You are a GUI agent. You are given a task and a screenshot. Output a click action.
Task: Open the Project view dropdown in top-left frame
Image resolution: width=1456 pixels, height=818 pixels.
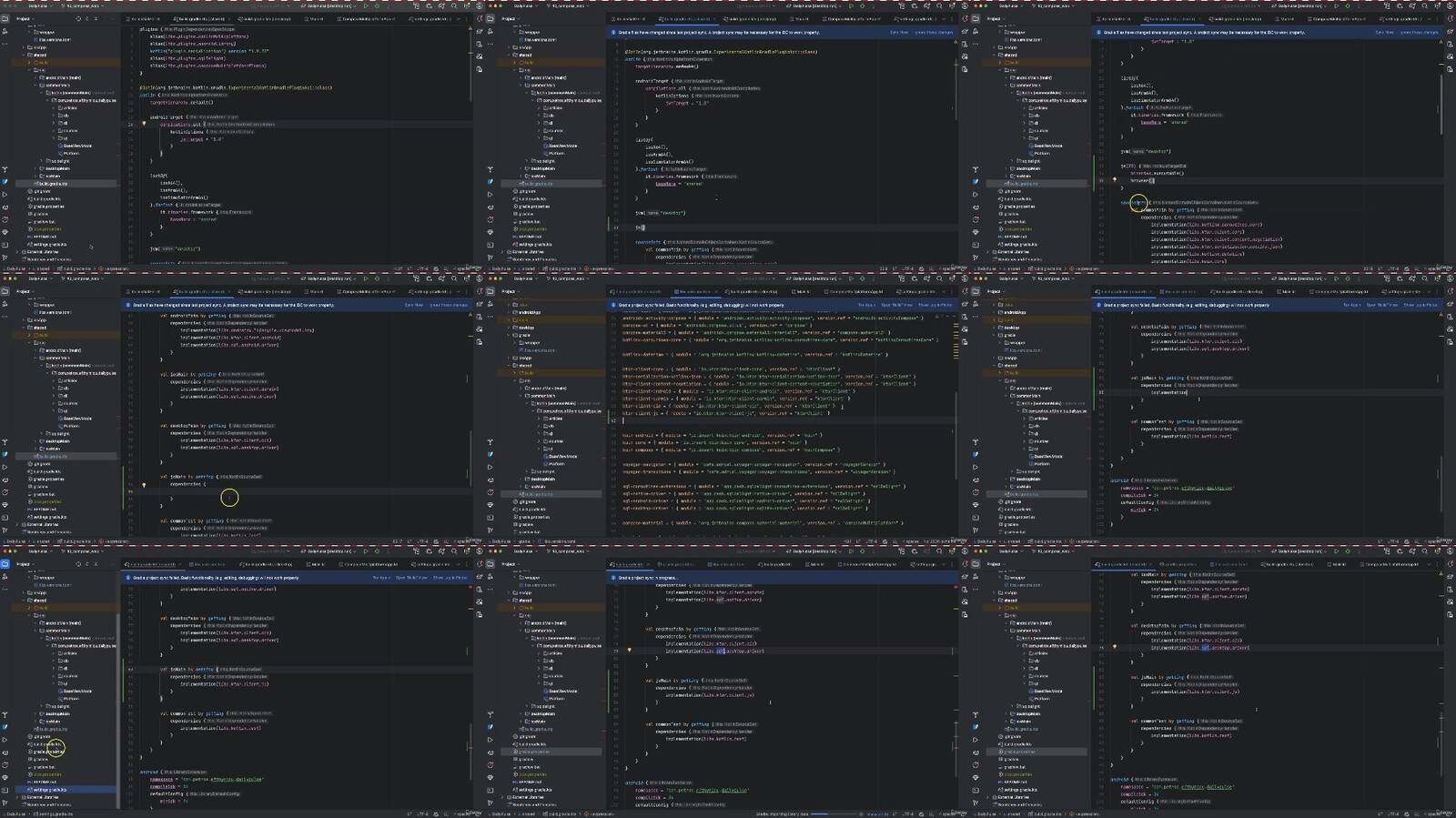pyautogui.click(x=24, y=18)
